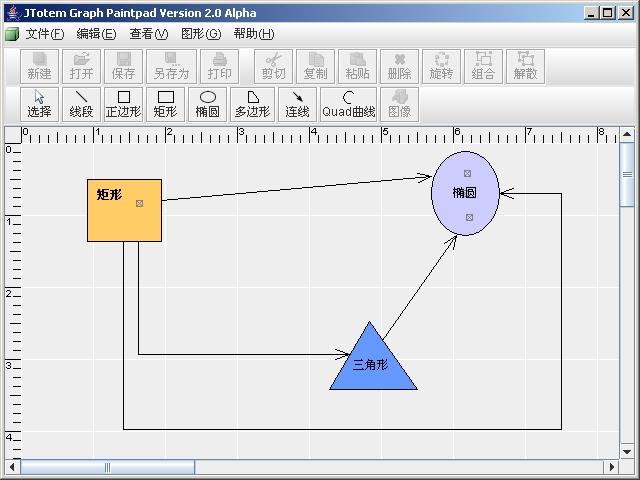The height and width of the screenshot is (480, 640).
Task: Open the 文件(F) menu
Action: coord(45,34)
